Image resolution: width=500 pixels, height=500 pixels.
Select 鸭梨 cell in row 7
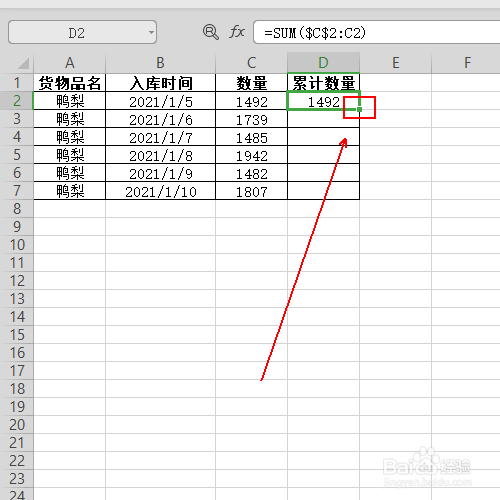(x=70, y=191)
